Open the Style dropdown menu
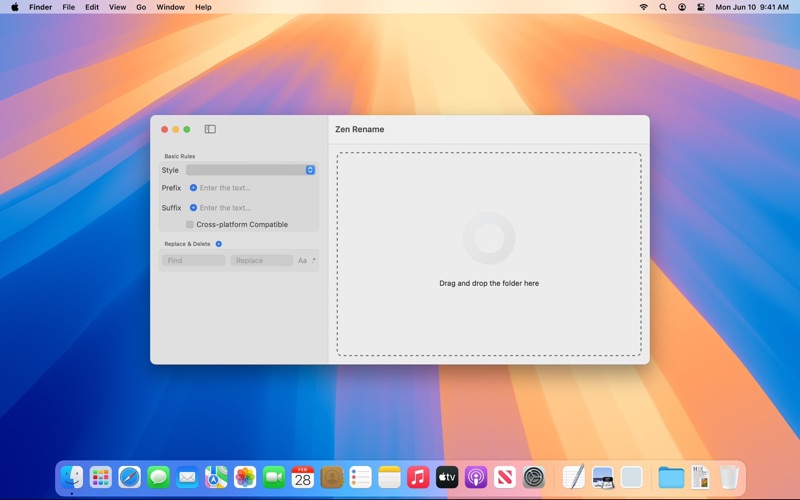The height and width of the screenshot is (500, 800). coord(251,170)
